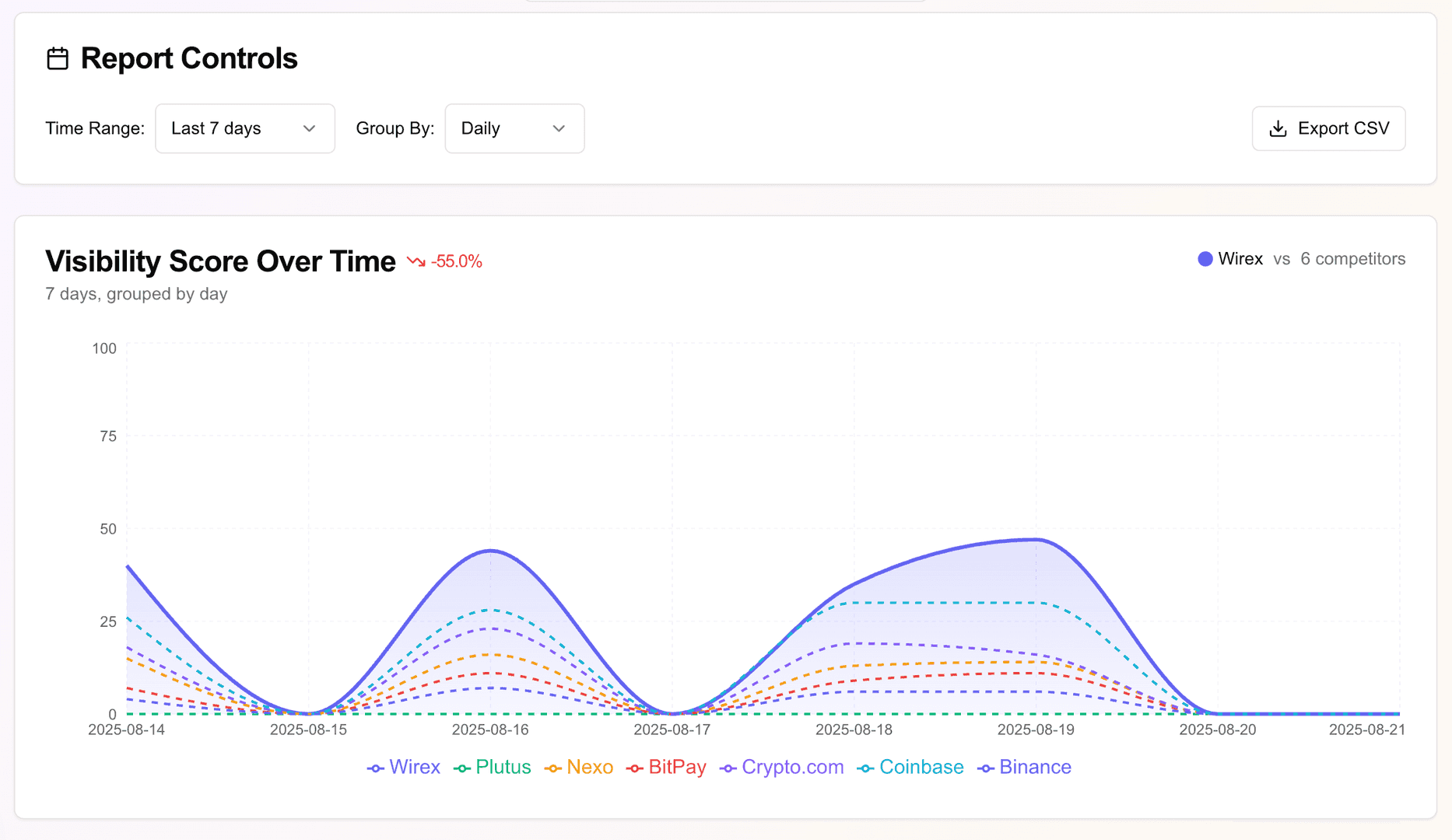
Task: Click the download icon in Export CSV
Action: click(1278, 128)
